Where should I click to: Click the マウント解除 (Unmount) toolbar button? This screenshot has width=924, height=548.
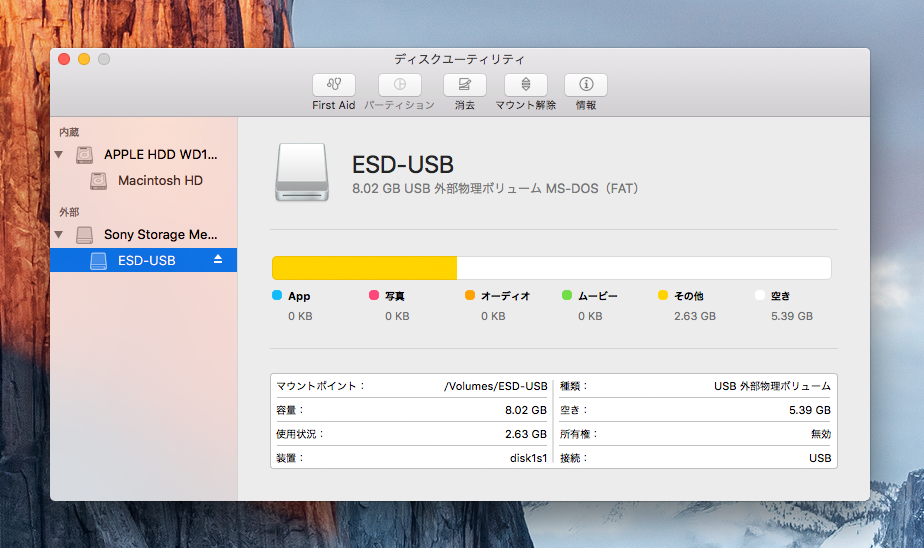point(526,85)
